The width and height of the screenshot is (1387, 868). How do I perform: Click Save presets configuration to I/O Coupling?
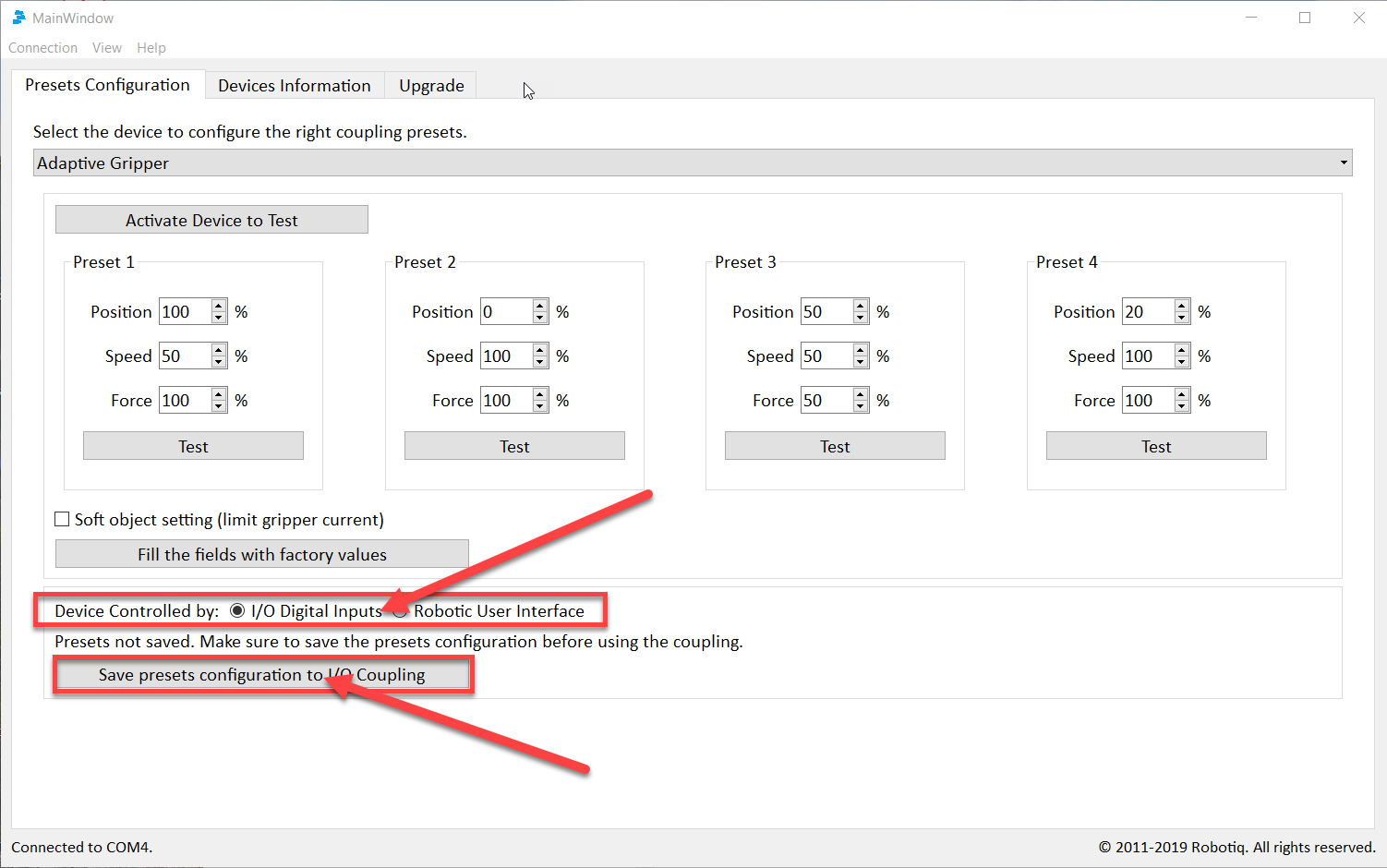[x=262, y=674]
